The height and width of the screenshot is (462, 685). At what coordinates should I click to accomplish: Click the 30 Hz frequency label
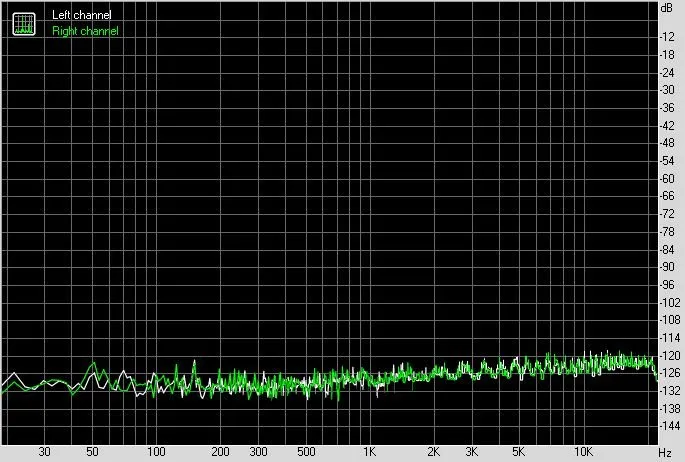click(44, 452)
